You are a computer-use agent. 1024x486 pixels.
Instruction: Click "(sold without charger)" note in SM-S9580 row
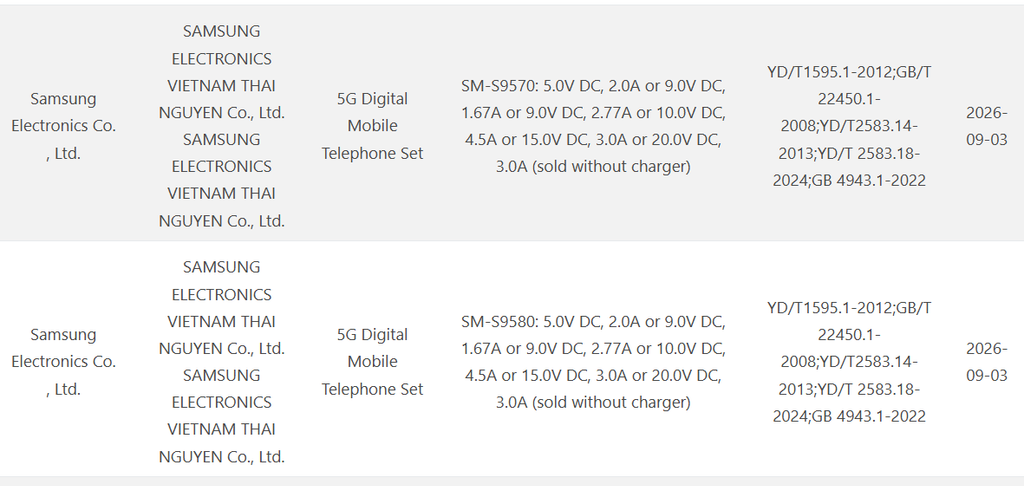pos(611,402)
